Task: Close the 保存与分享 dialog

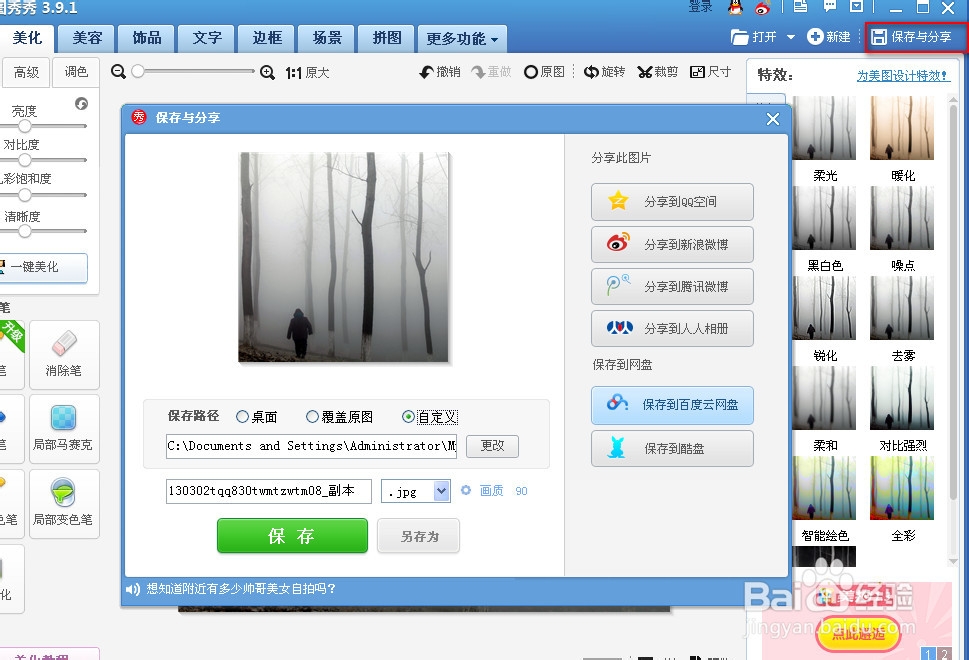Action: click(772, 119)
